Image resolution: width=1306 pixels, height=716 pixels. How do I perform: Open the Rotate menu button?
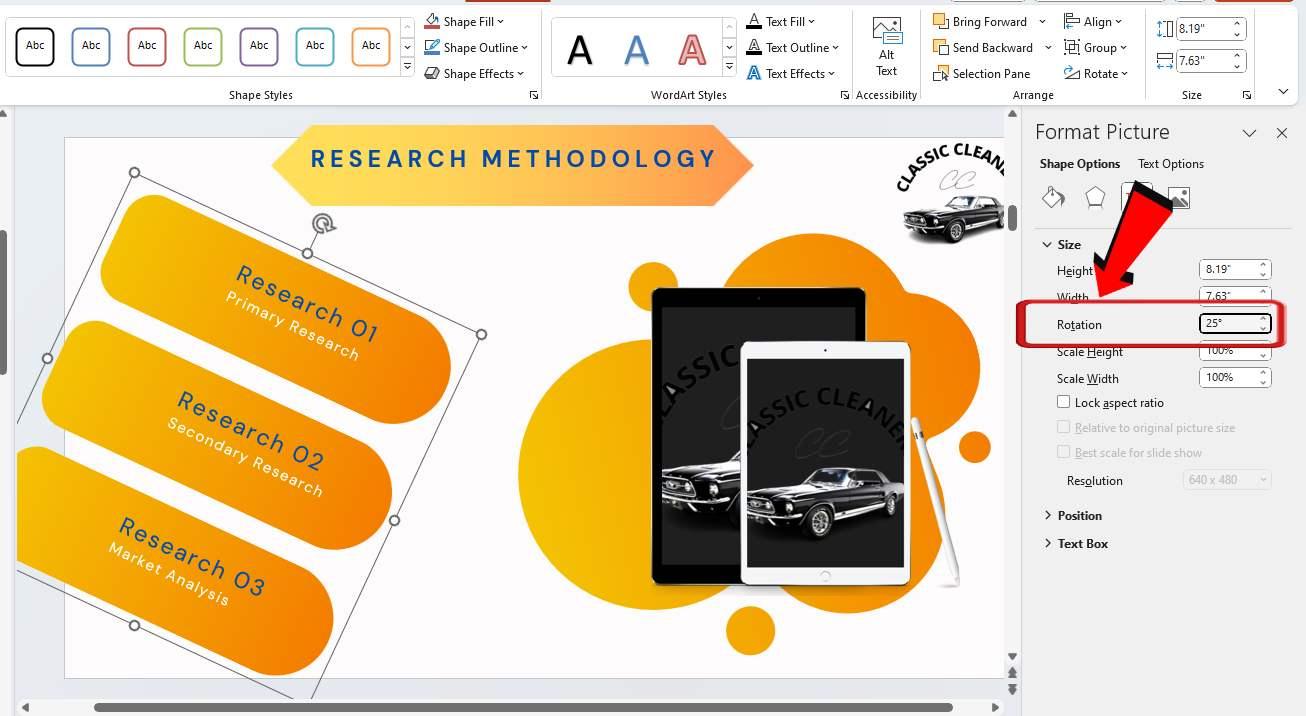pyautogui.click(x=1097, y=73)
